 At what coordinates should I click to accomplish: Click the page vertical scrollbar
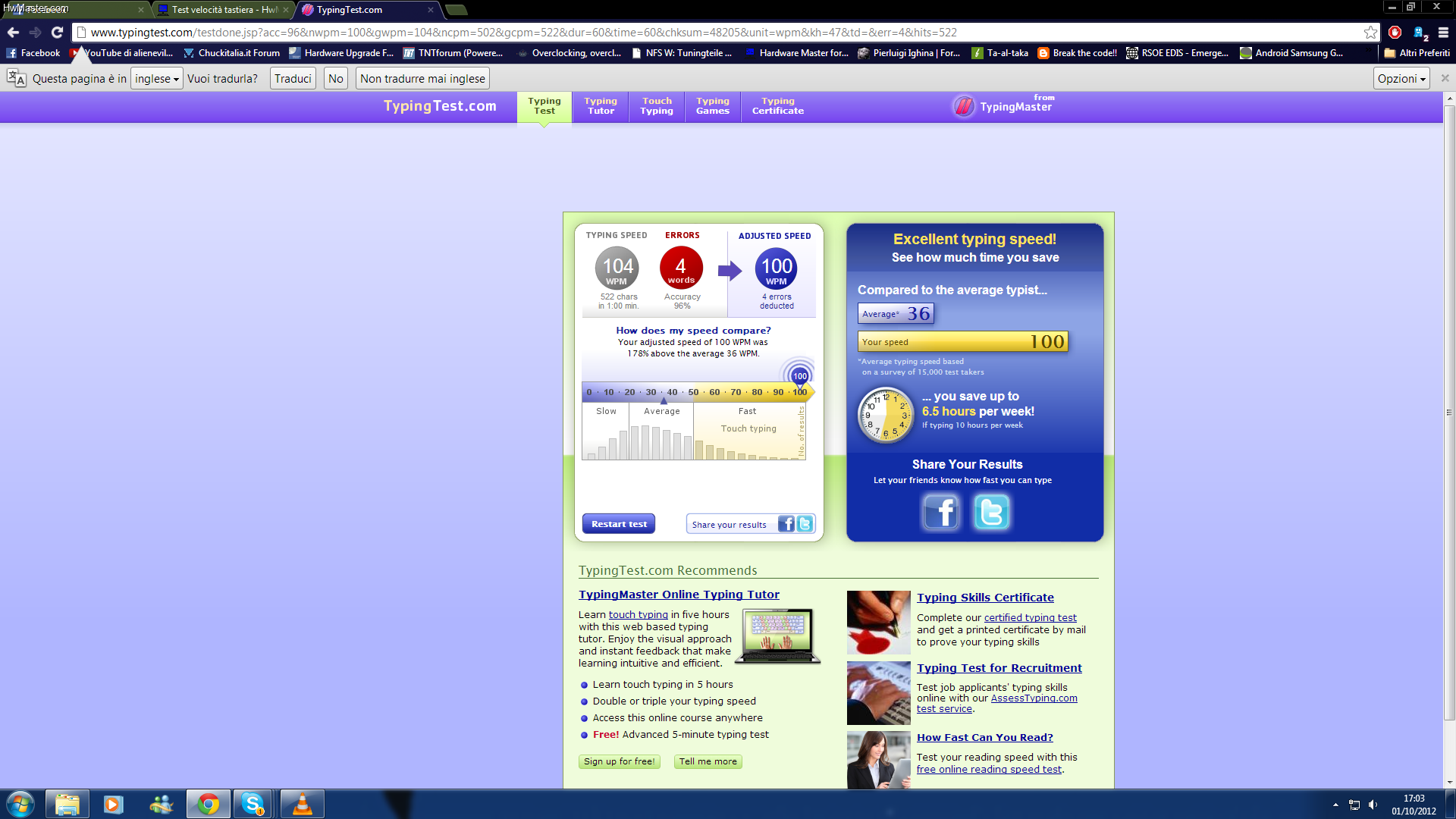tap(1449, 413)
